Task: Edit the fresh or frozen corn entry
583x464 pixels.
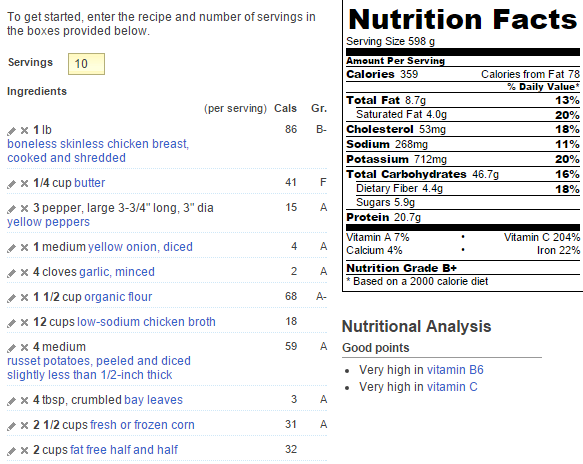Action: pyautogui.click(x=12, y=425)
